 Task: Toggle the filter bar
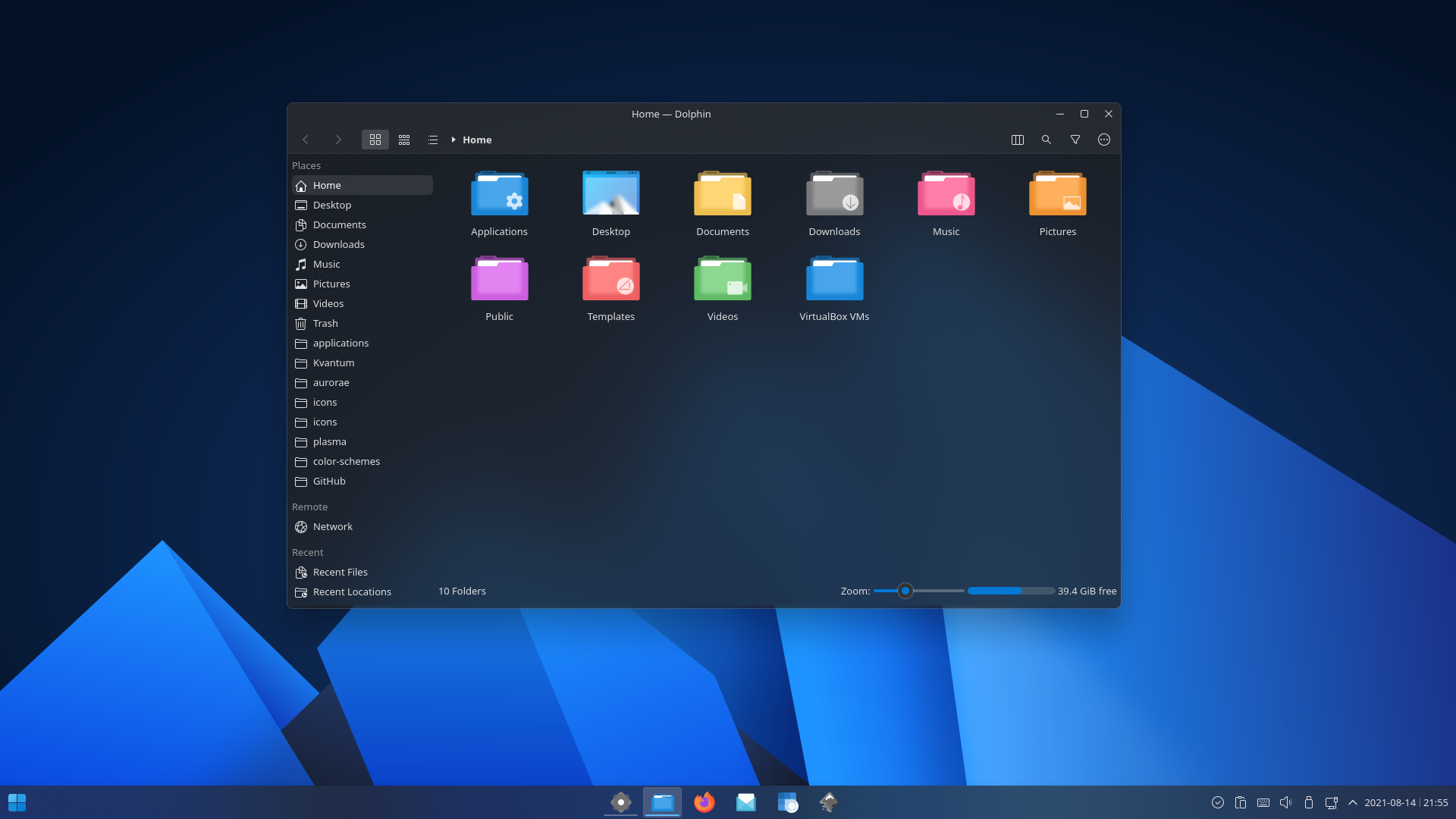coord(1075,140)
